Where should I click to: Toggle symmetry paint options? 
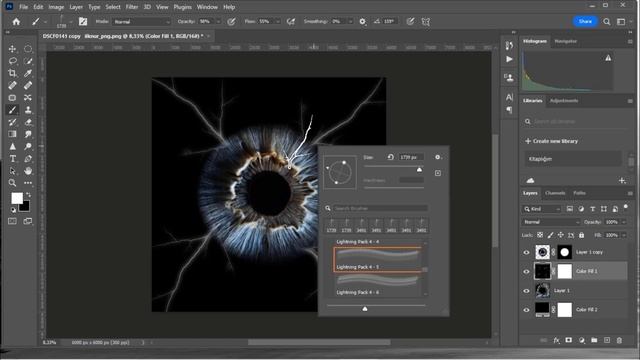point(426,22)
